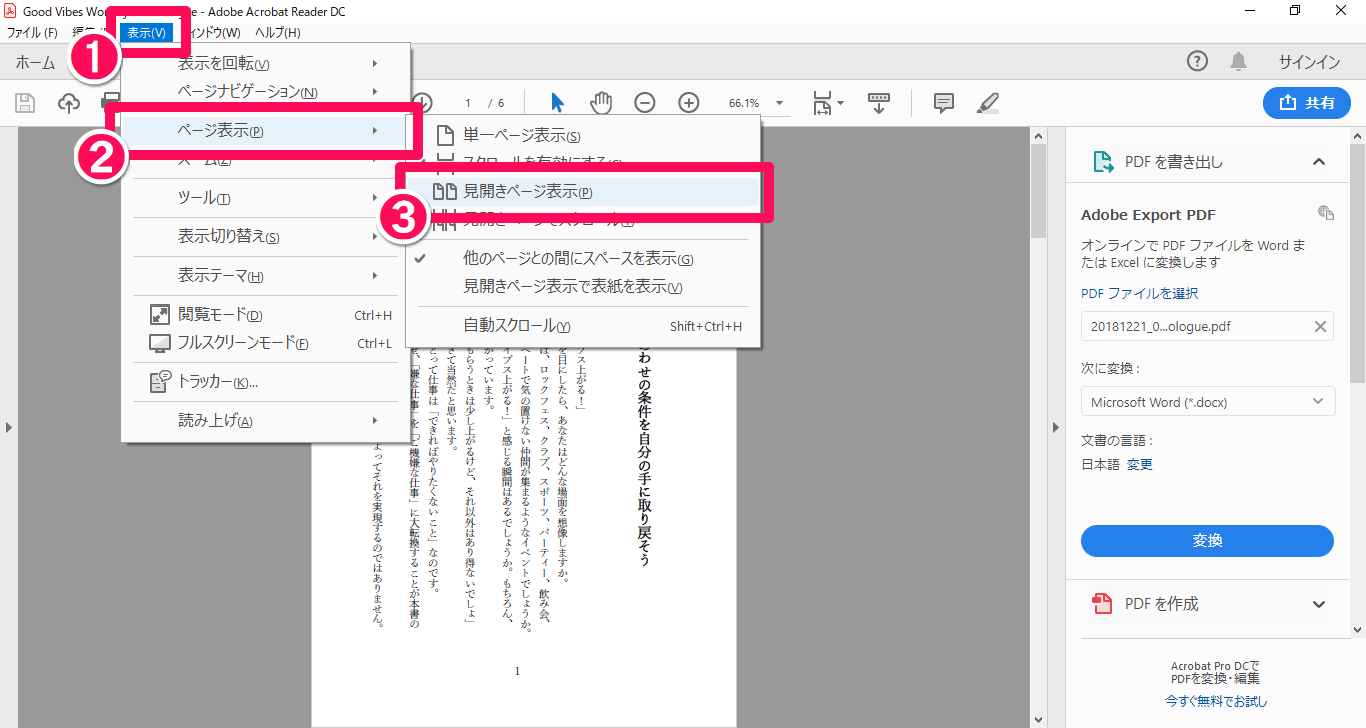Remove selected file with the X icon
The height and width of the screenshot is (728, 1366).
coord(1320,326)
